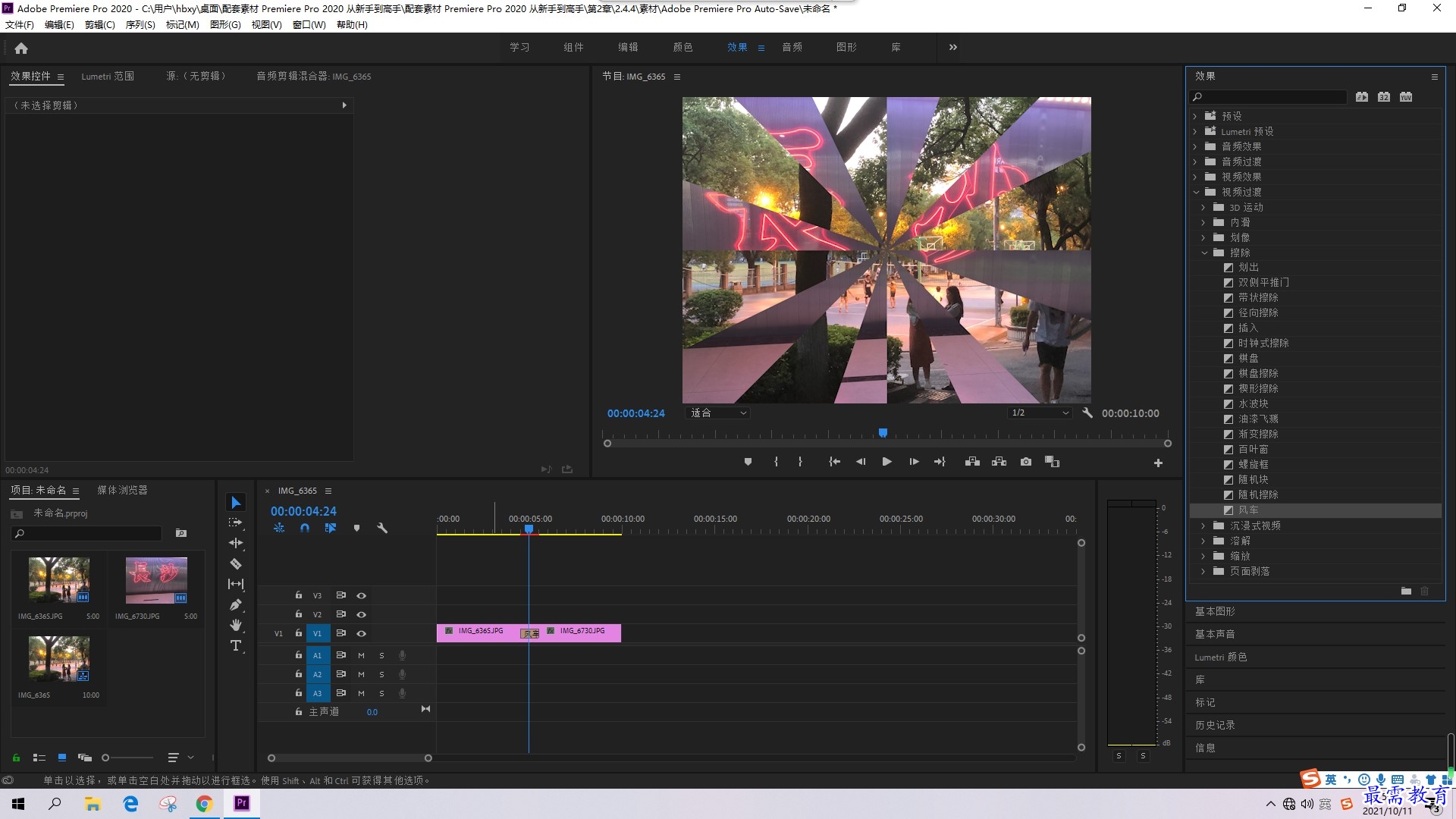This screenshot has height=819, width=1456.
Task: Export frame with the camera icon
Action: [x=1026, y=462]
